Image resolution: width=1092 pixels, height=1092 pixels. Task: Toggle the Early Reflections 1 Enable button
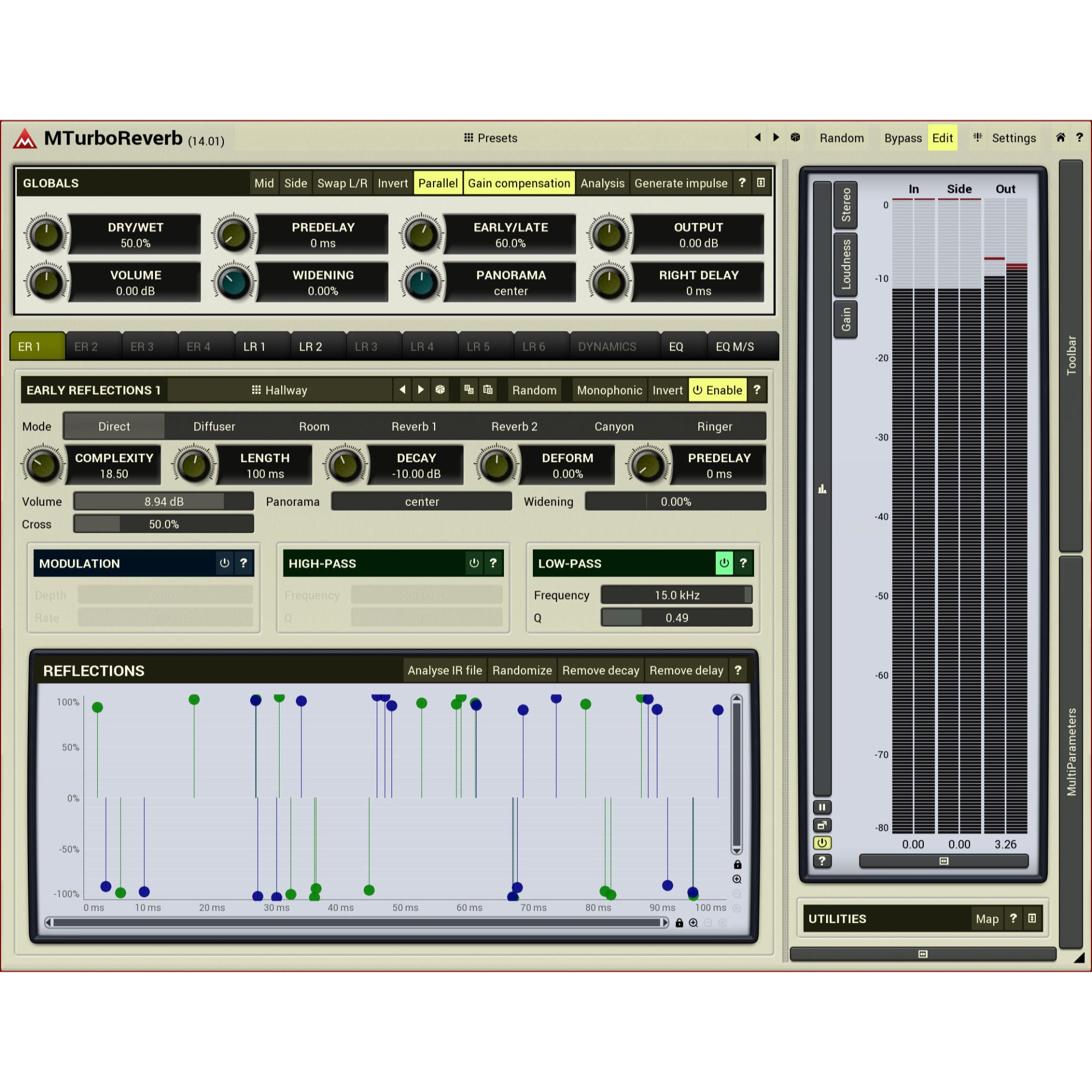(x=717, y=390)
